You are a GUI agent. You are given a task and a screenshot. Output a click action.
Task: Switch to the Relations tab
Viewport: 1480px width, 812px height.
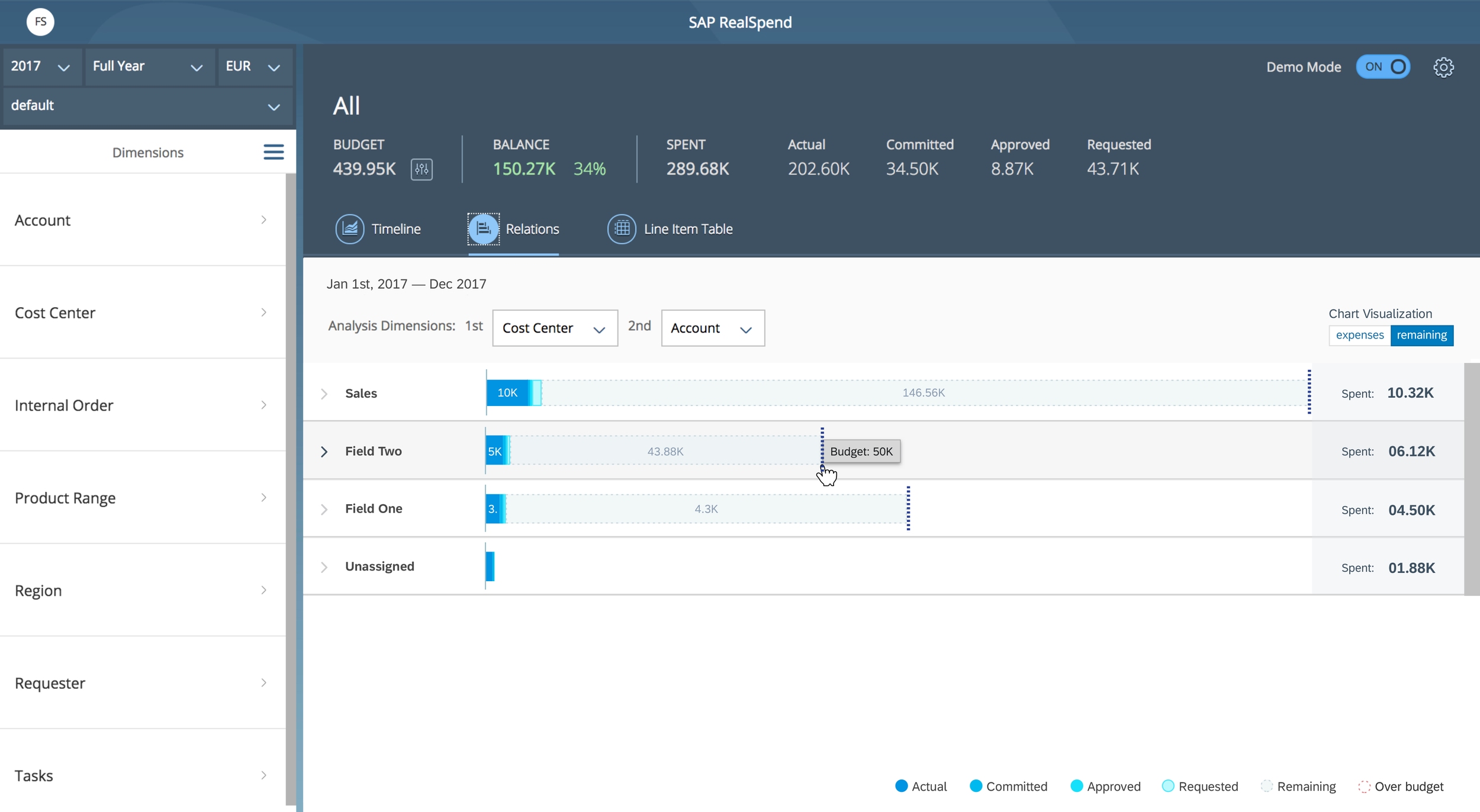[x=513, y=229]
